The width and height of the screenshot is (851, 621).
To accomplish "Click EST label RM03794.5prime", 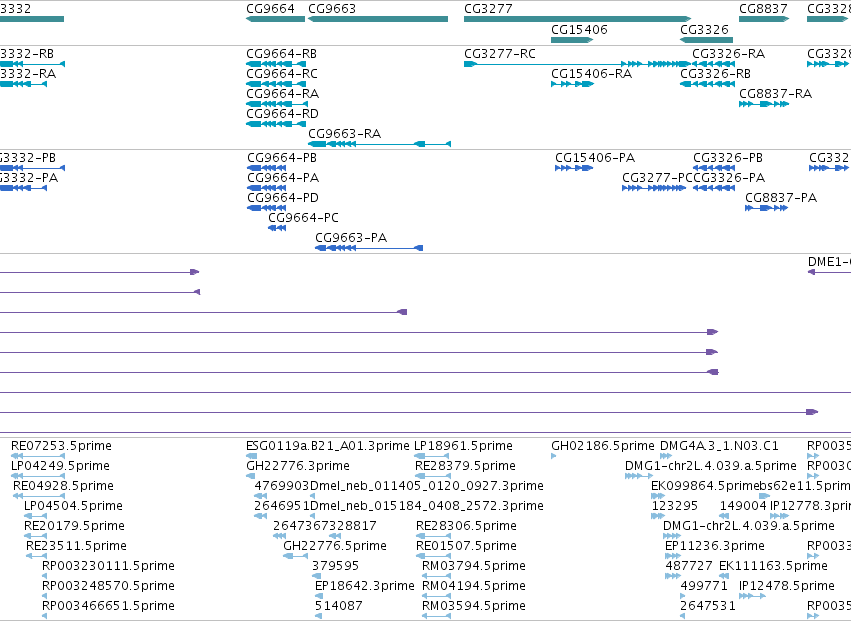I will [474, 566].
